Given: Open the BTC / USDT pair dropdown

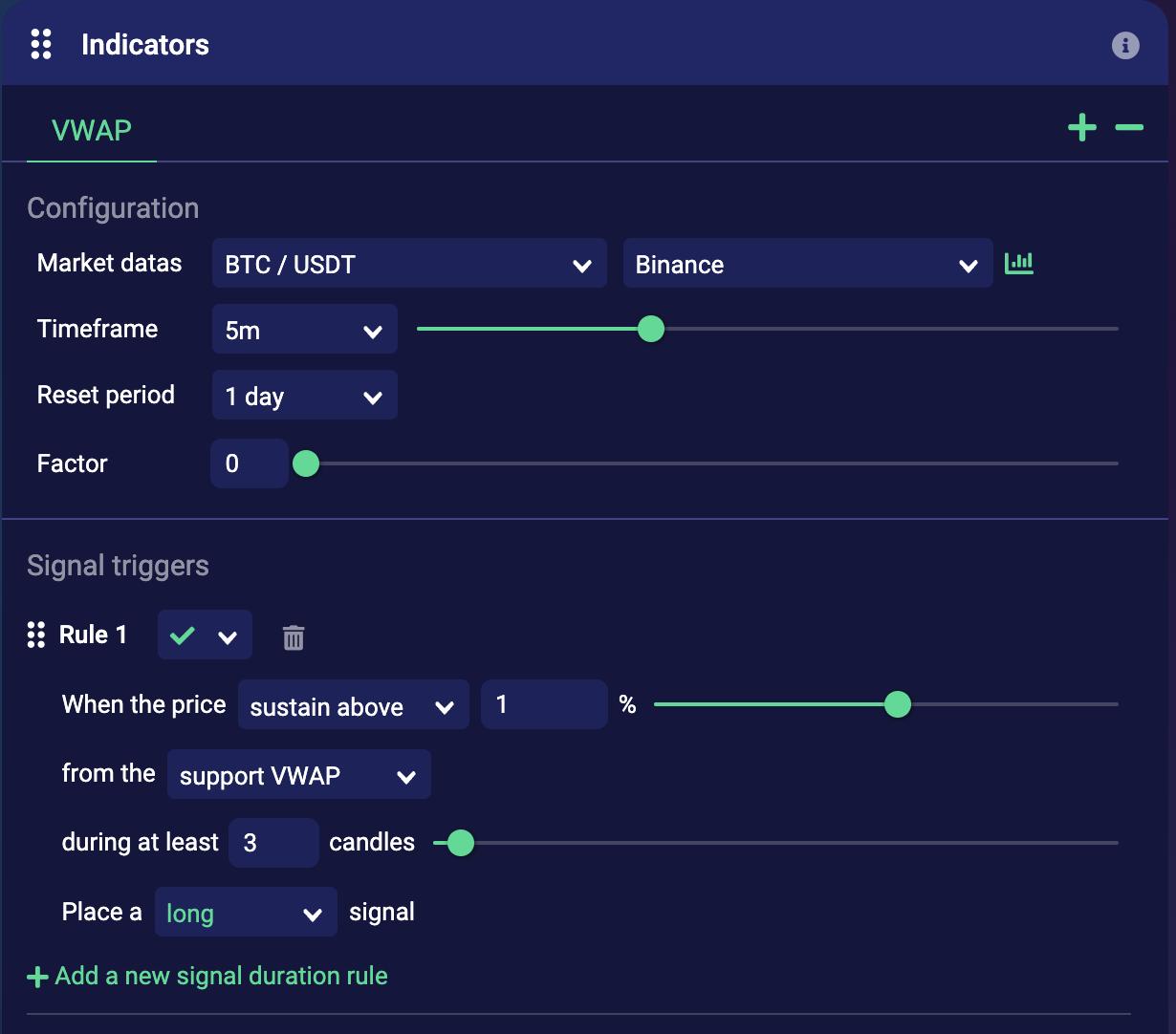Looking at the screenshot, I should (x=409, y=264).
